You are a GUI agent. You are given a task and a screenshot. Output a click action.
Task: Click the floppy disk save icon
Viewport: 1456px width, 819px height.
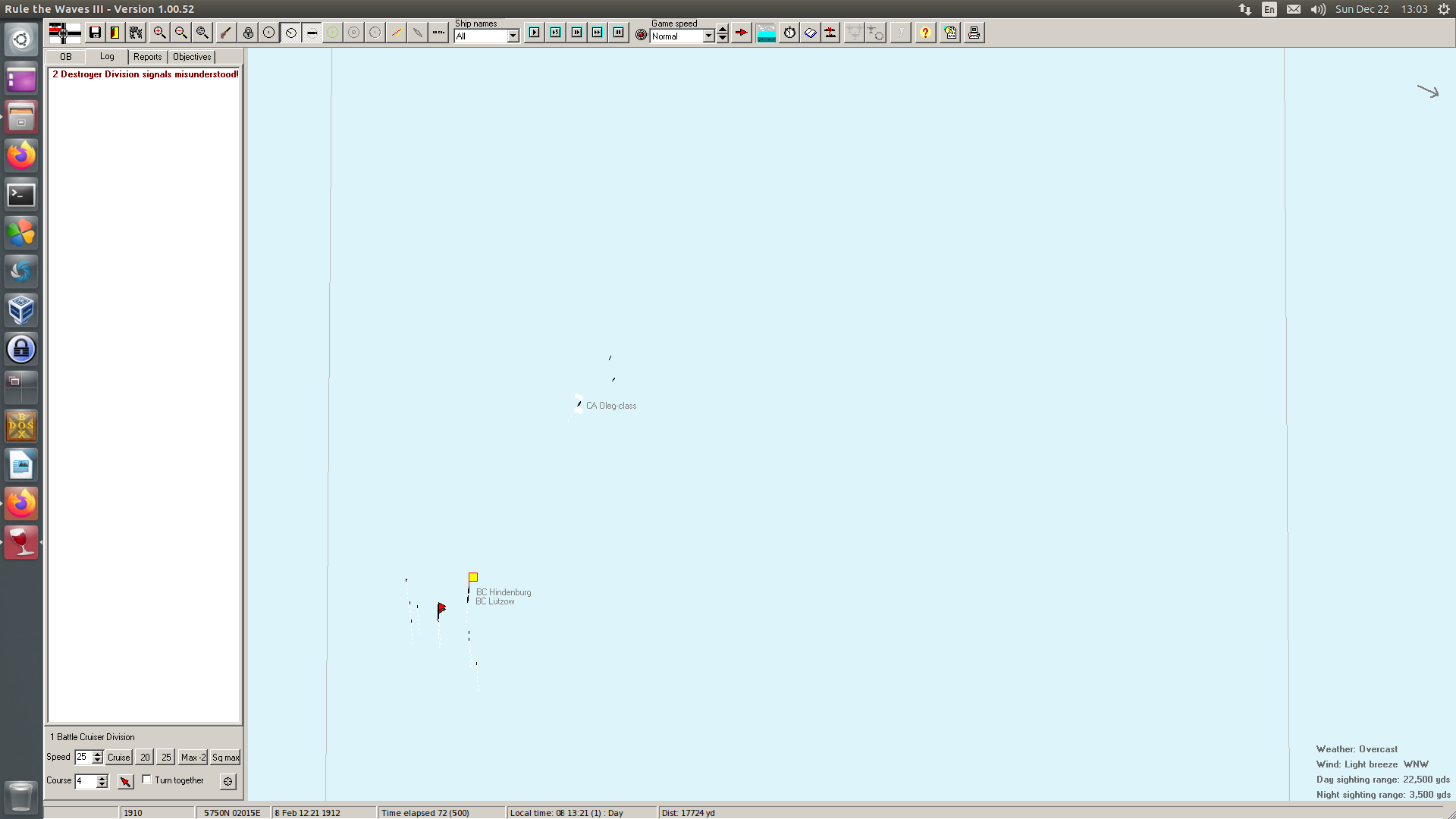point(95,33)
